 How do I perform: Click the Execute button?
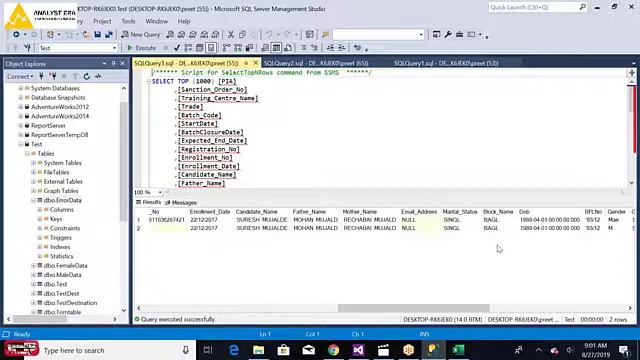point(142,48)
